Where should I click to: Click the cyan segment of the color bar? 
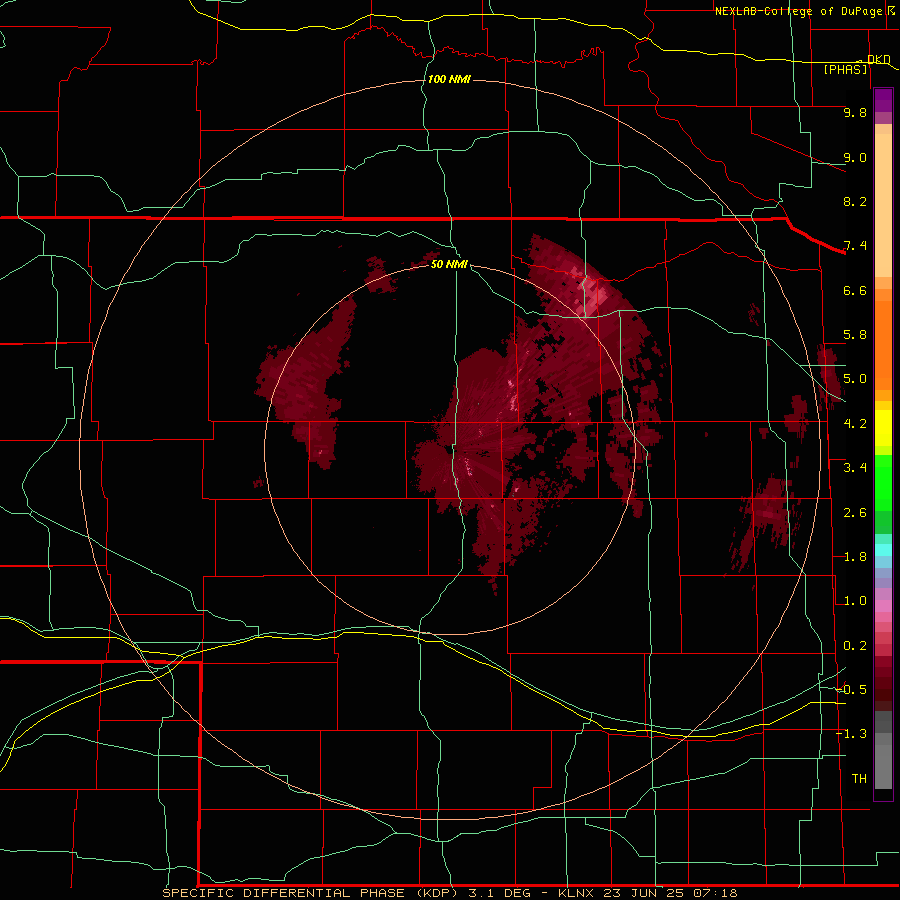coord(883,550)
